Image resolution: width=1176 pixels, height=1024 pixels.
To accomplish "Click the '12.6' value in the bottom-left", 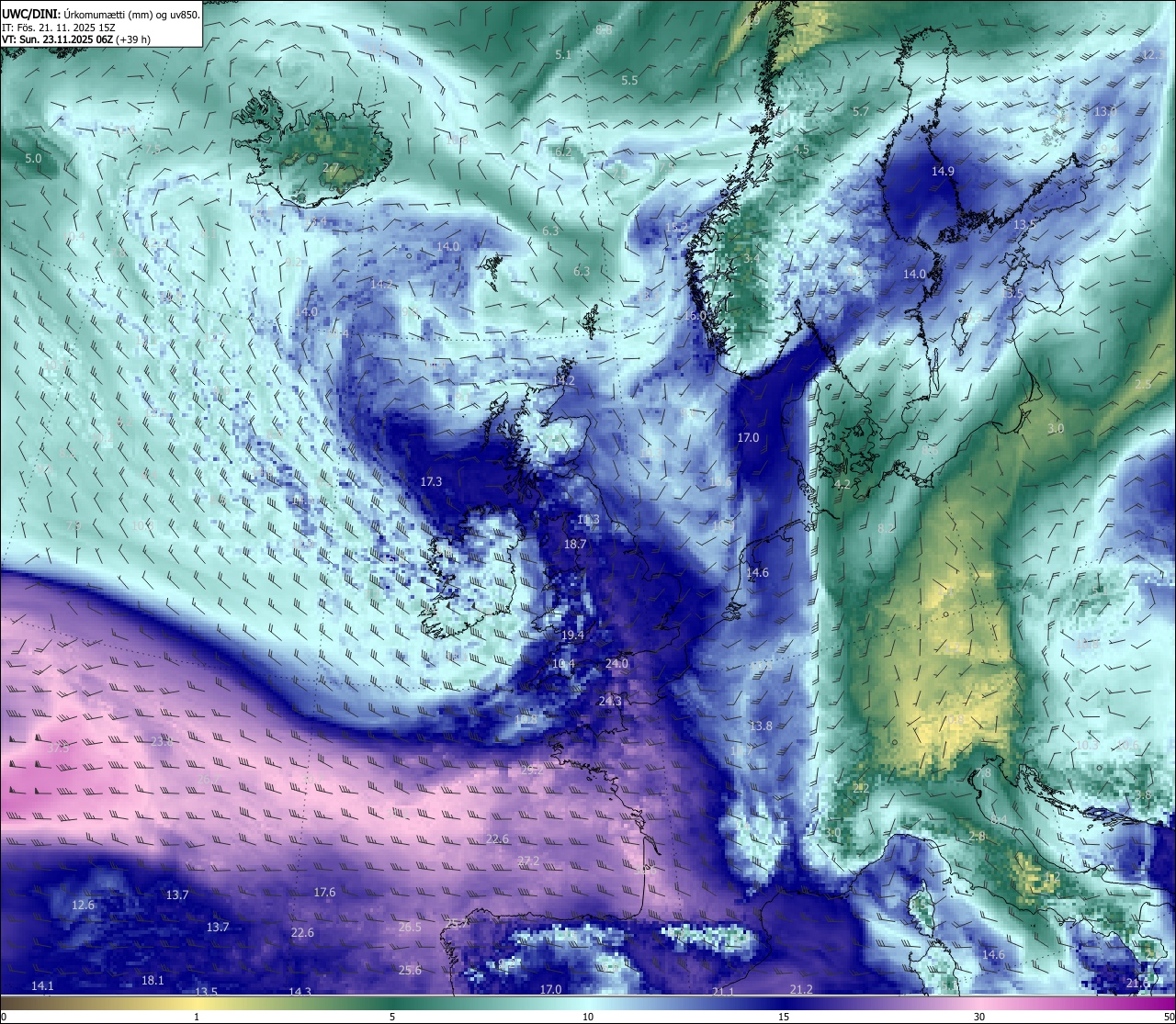I will point(83,905).
